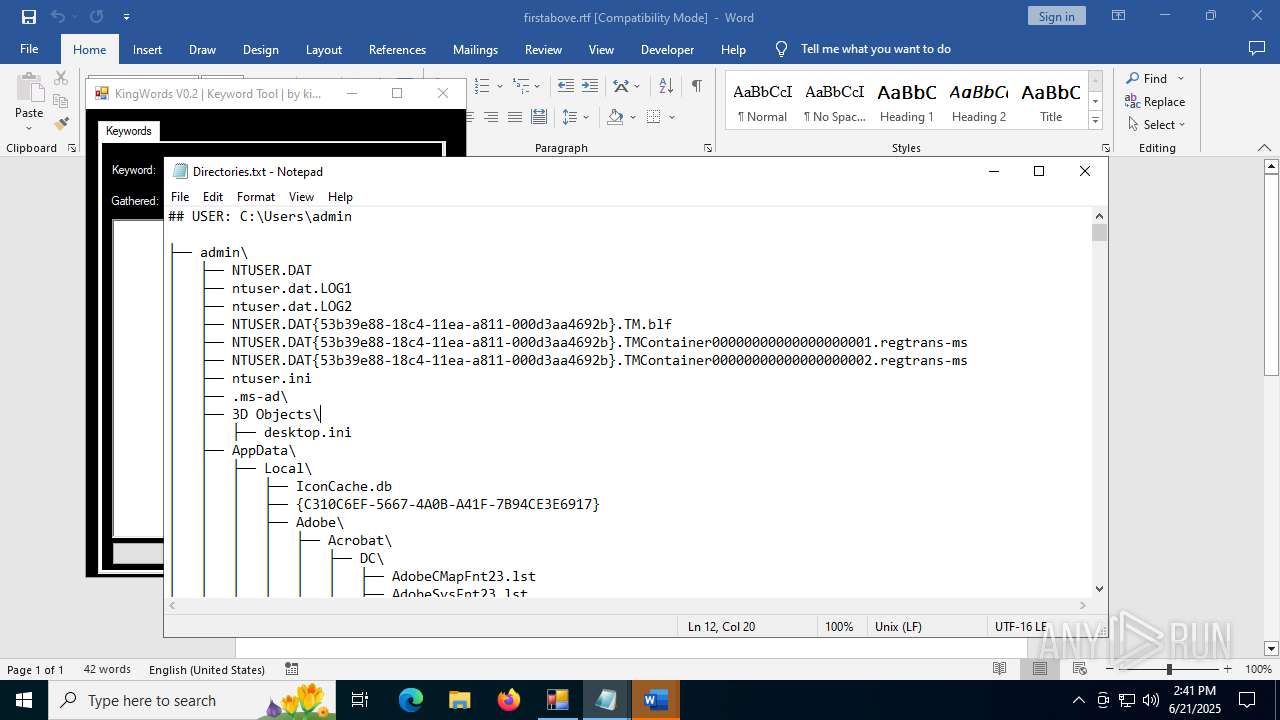The width and height of the screenshot is (1280, 720).
Task: Open the Clipboard dialog launcher
Action: (x=72, y=148)
